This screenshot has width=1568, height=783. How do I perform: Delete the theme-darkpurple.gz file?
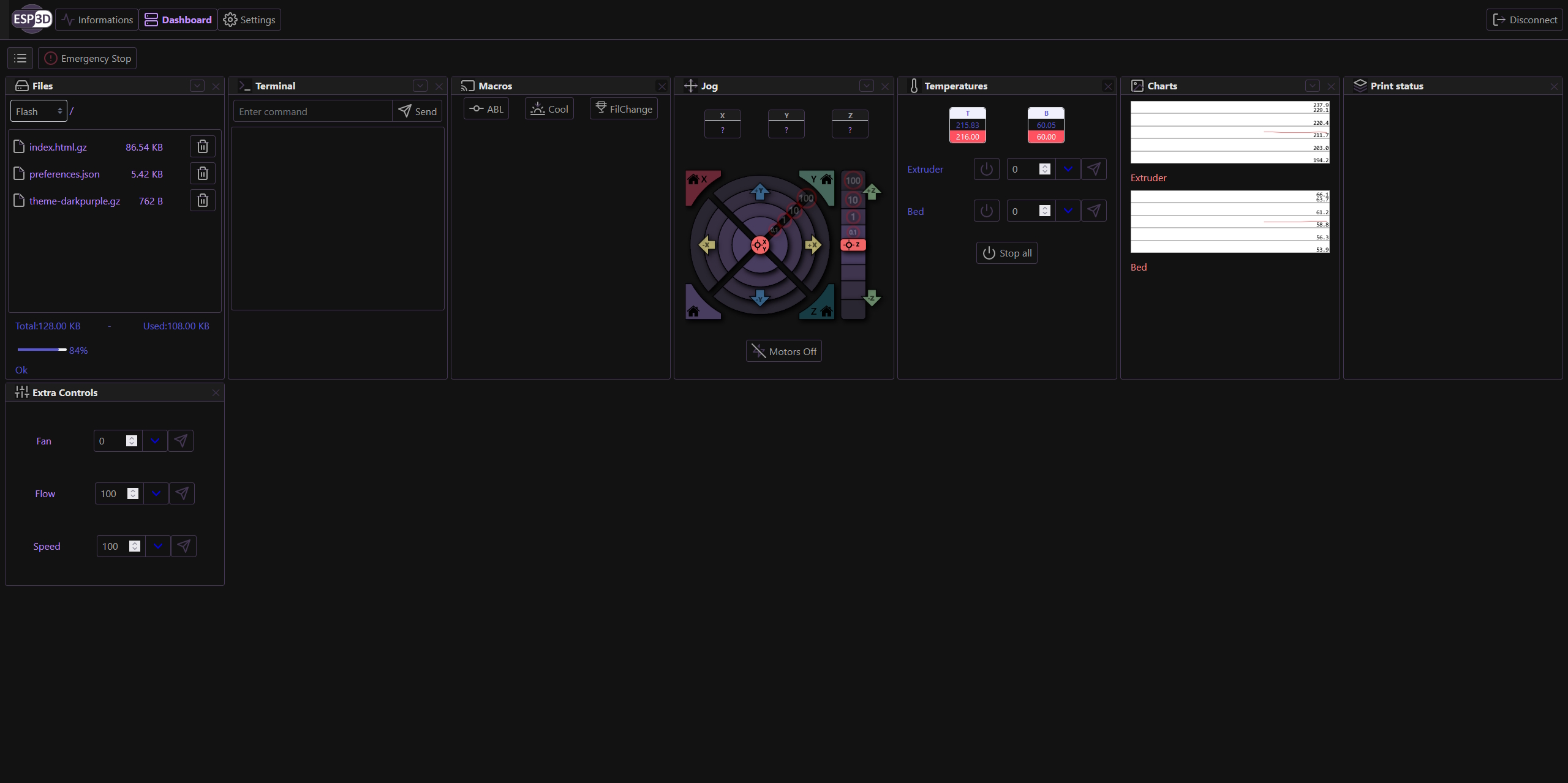pos(203,201)
